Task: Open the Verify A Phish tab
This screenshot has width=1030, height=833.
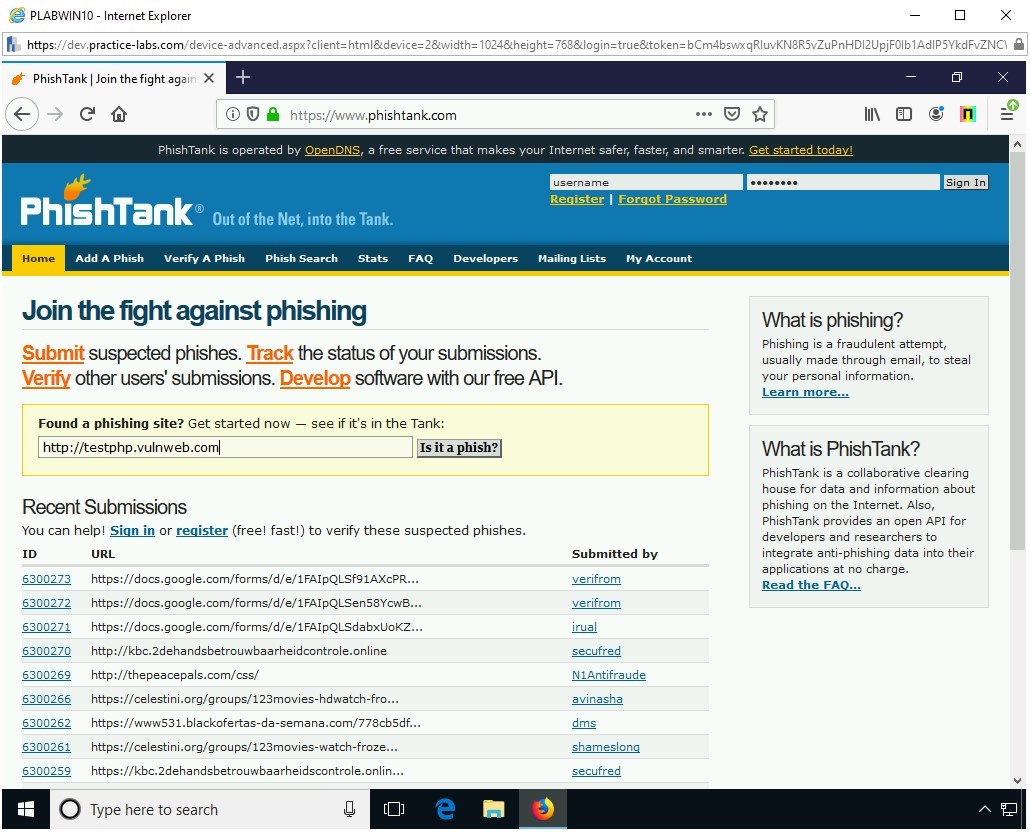Action: (x=204, y=258)
